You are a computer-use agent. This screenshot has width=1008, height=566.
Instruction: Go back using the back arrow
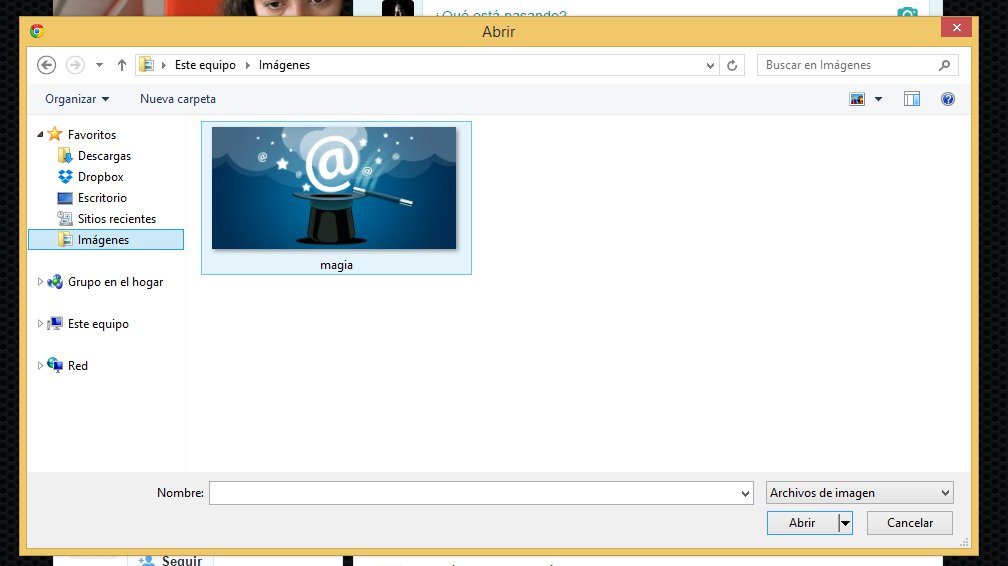pos(46,65)
